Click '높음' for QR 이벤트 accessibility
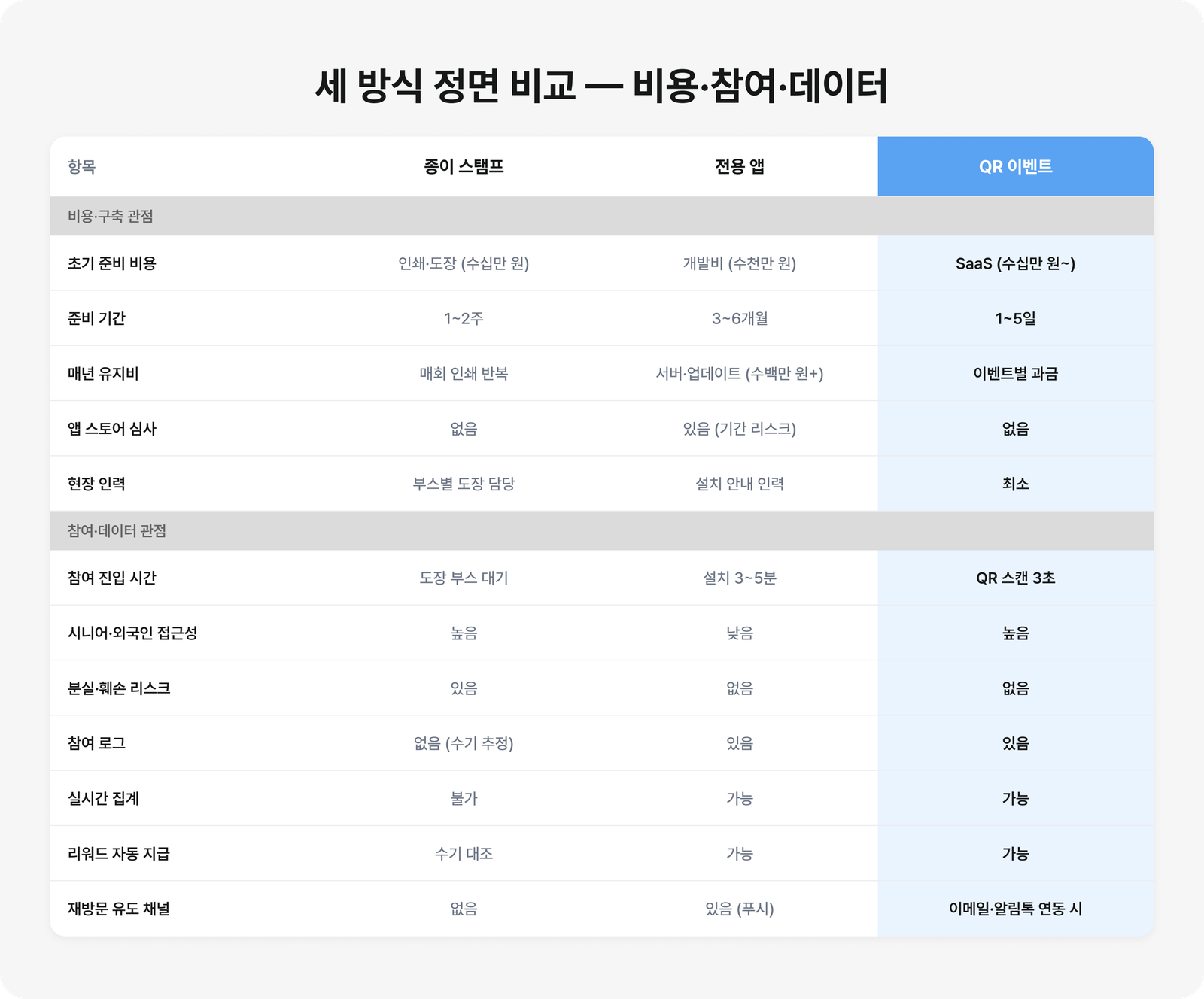 (1015, 633)
